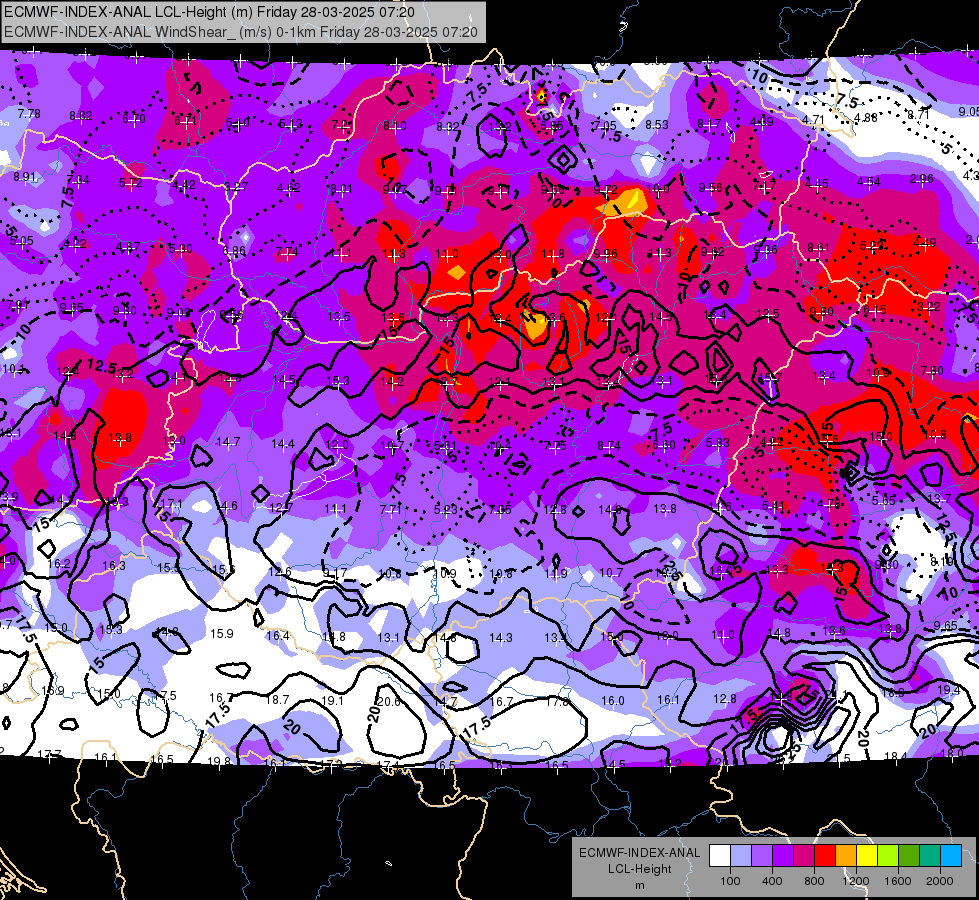Click the 2.96 wind shear value
This screenshot has height=900, width=979.
pyautogui.click(x=922, y=179)
